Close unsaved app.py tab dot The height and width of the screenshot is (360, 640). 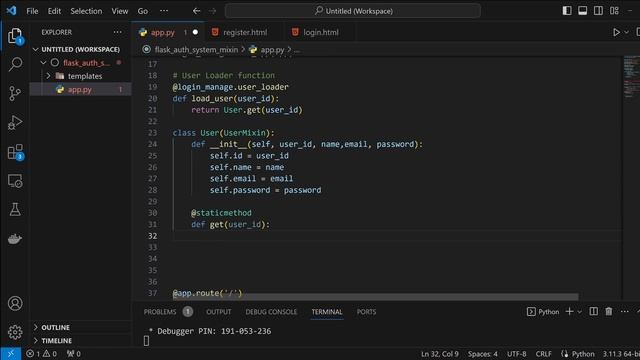pos(195,32)
